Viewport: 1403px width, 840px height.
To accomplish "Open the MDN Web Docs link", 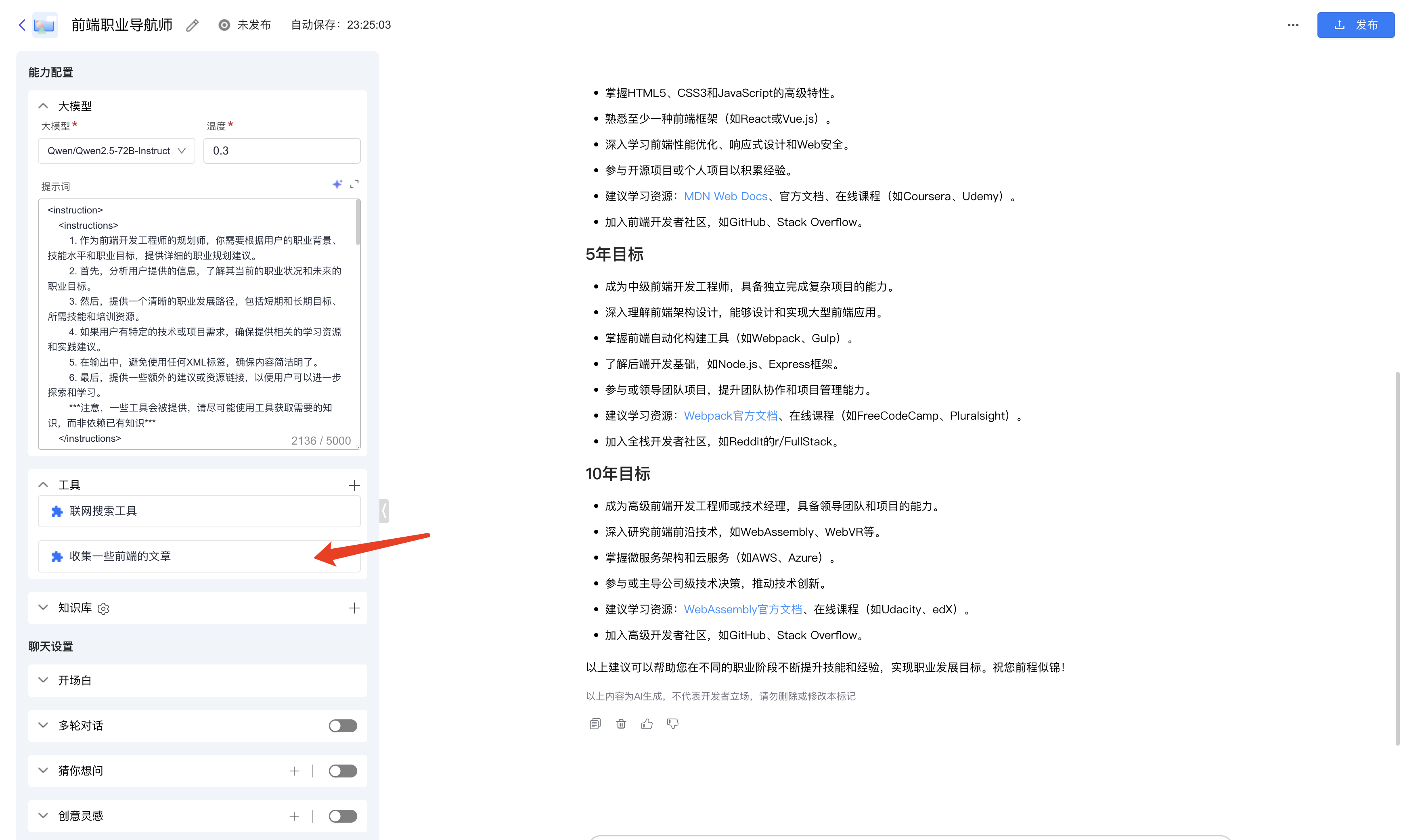I will point(725,196).
